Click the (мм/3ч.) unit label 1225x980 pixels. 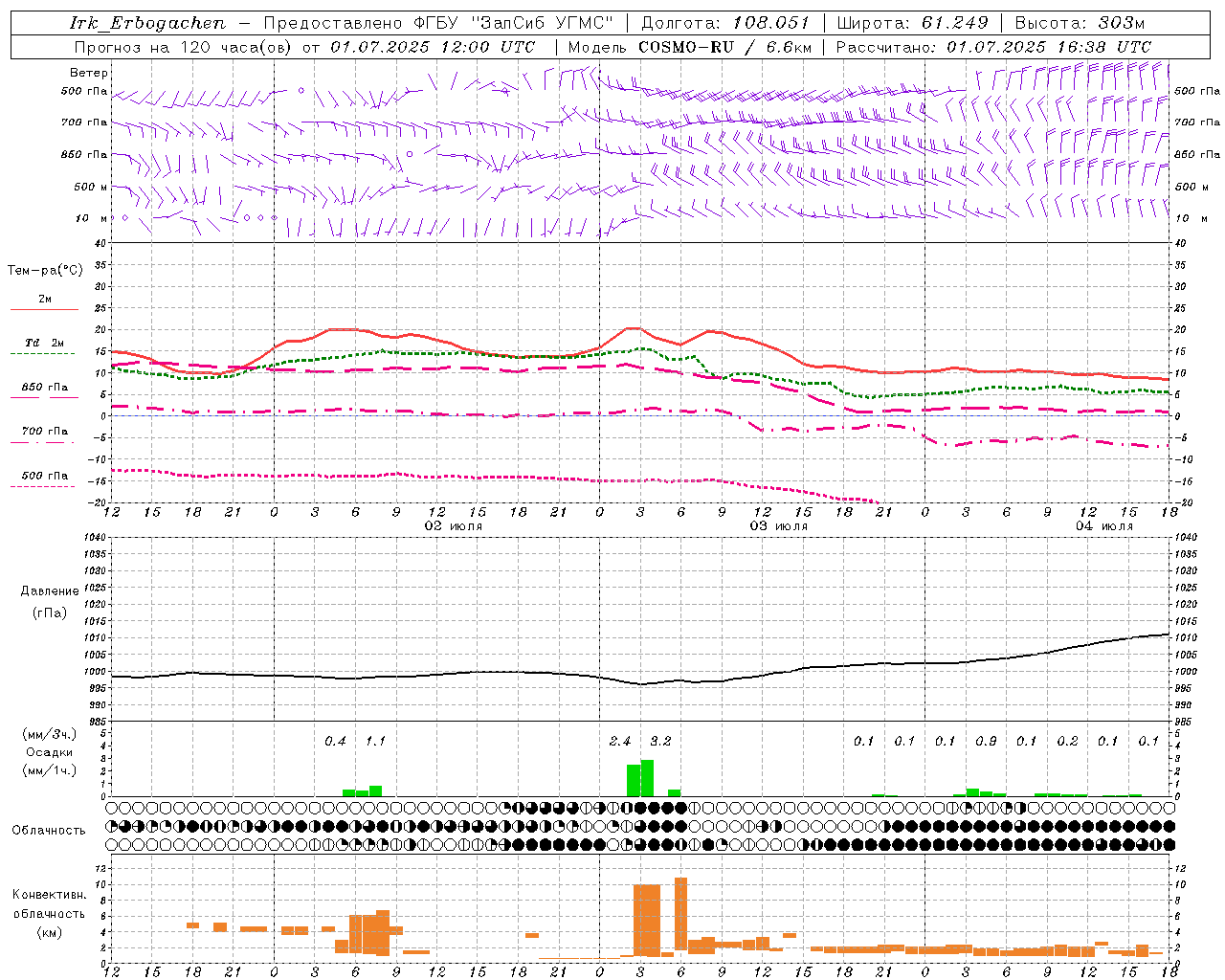point(49,734)
